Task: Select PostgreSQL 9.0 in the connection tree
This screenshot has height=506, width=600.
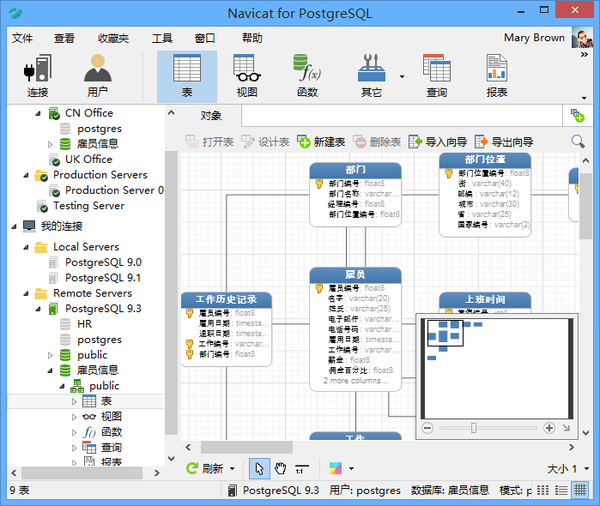Action: tap(103, 262)
